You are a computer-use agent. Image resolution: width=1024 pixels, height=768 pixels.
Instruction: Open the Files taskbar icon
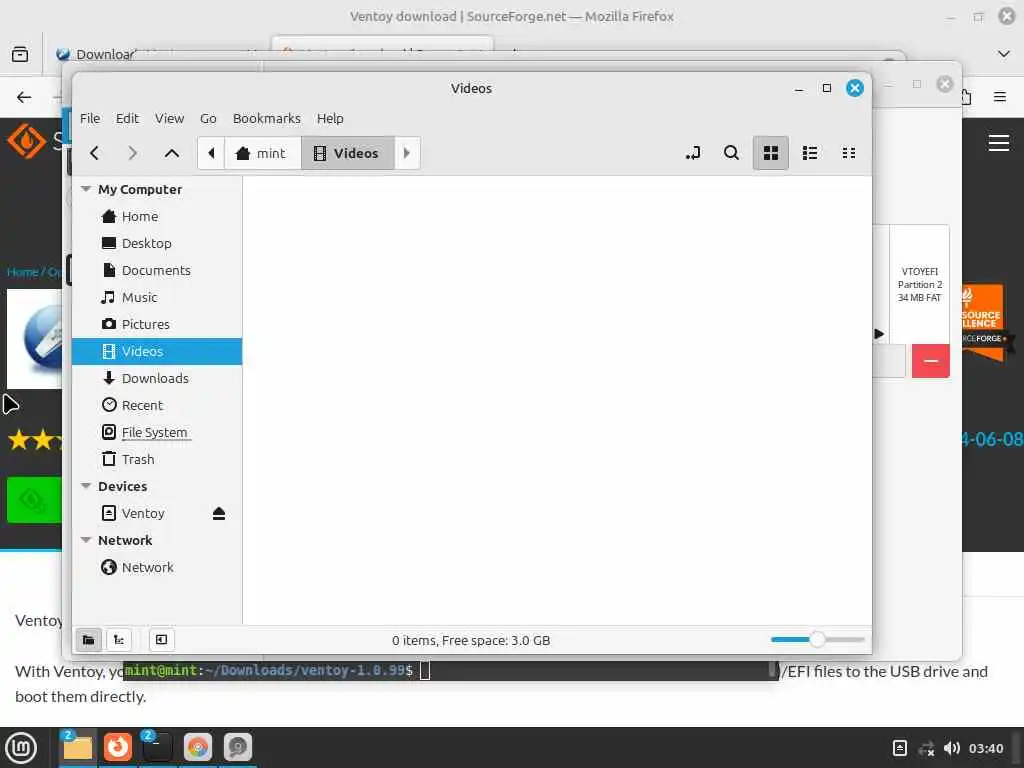point(78,747)
